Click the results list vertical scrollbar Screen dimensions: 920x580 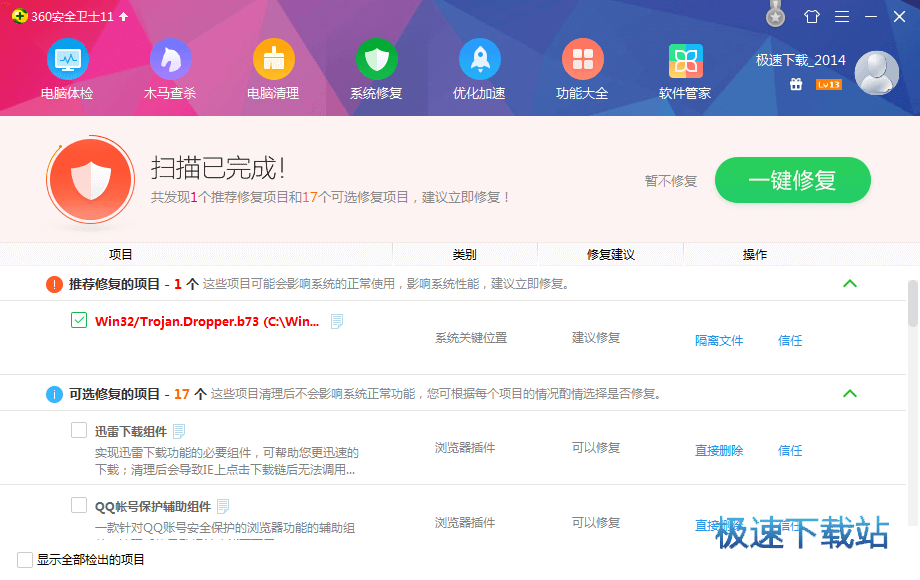(913, 303)
